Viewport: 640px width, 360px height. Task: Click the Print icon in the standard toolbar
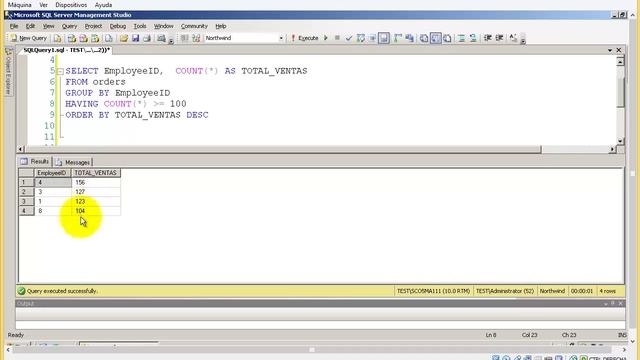147,38
